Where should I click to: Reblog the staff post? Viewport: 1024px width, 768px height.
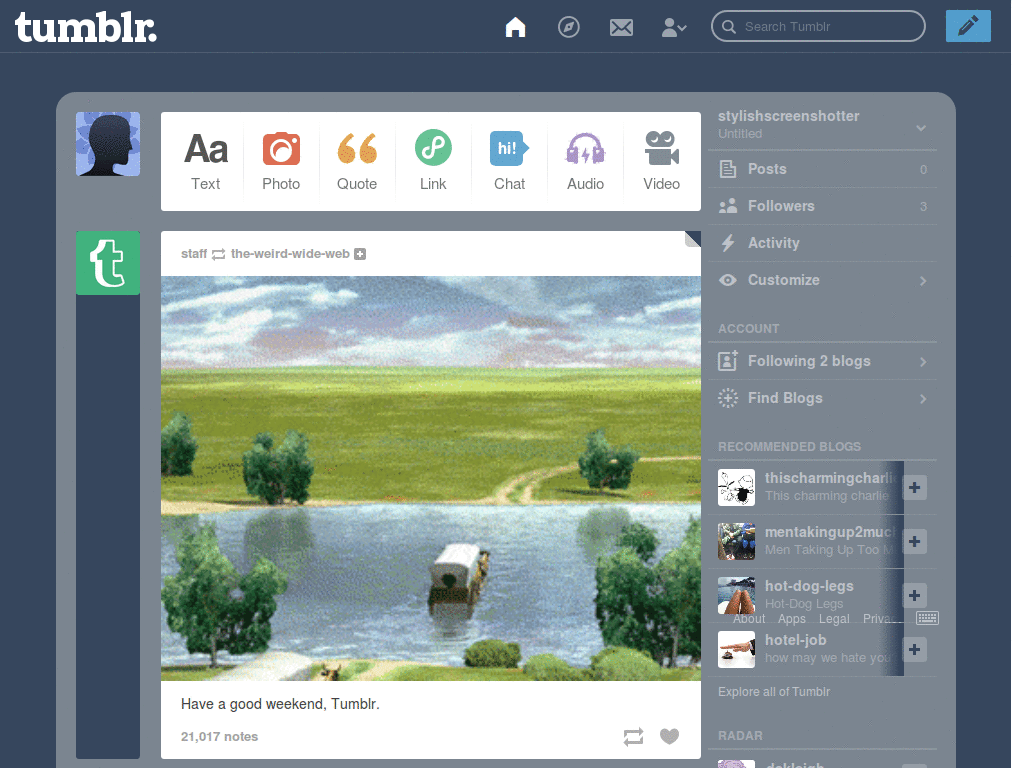point(633,737)
